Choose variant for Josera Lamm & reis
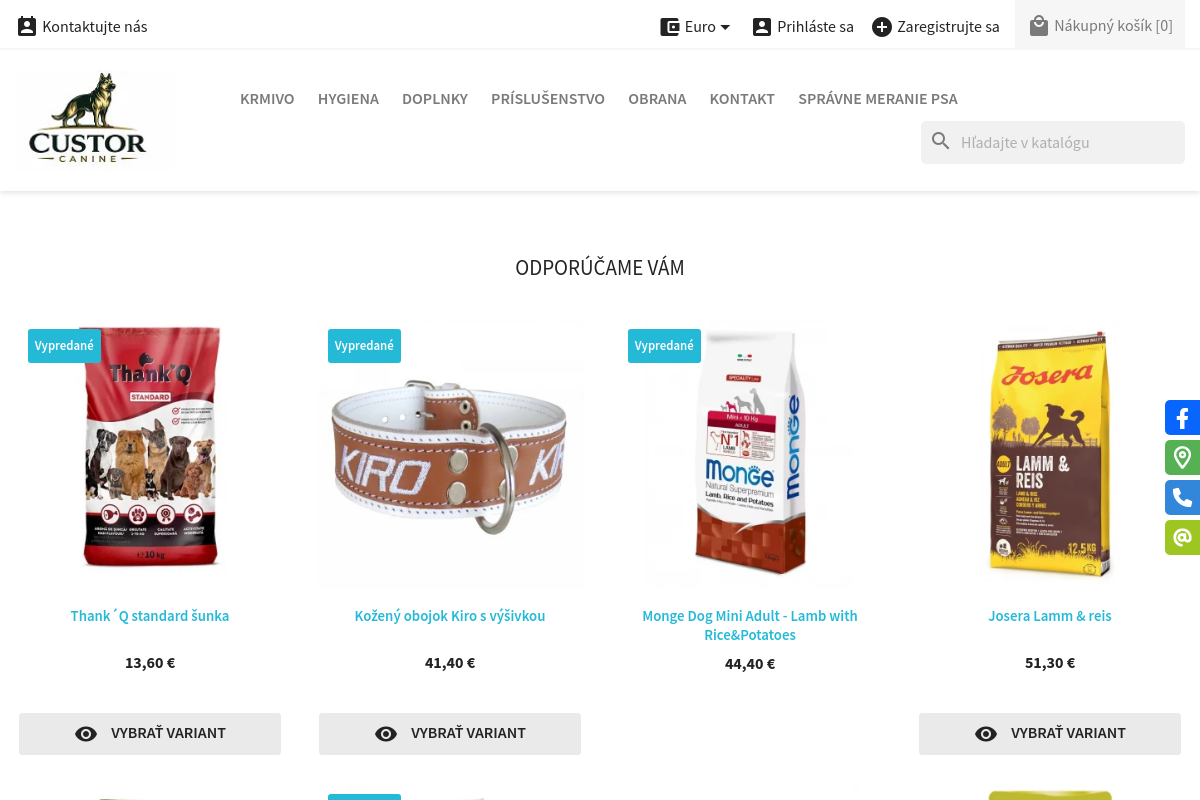 [1050, 734]
